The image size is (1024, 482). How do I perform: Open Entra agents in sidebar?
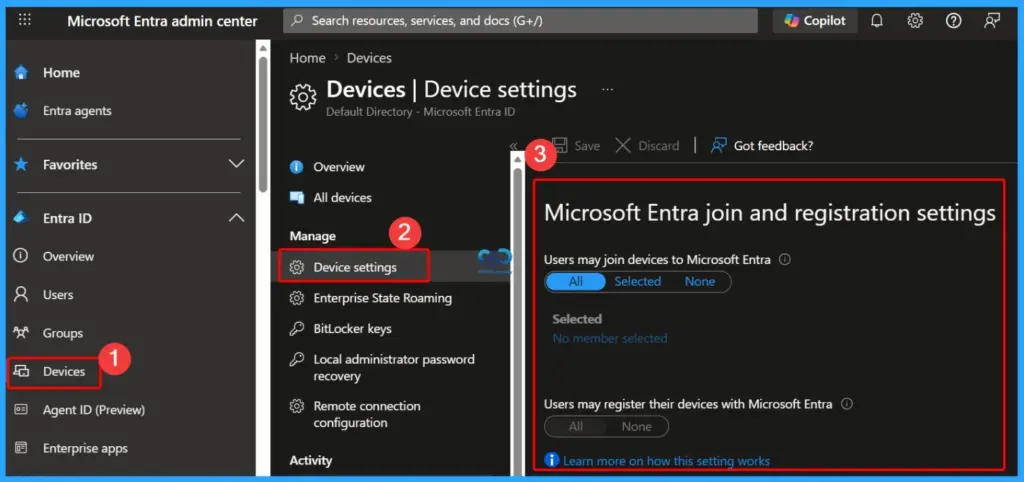coord(77,111)
